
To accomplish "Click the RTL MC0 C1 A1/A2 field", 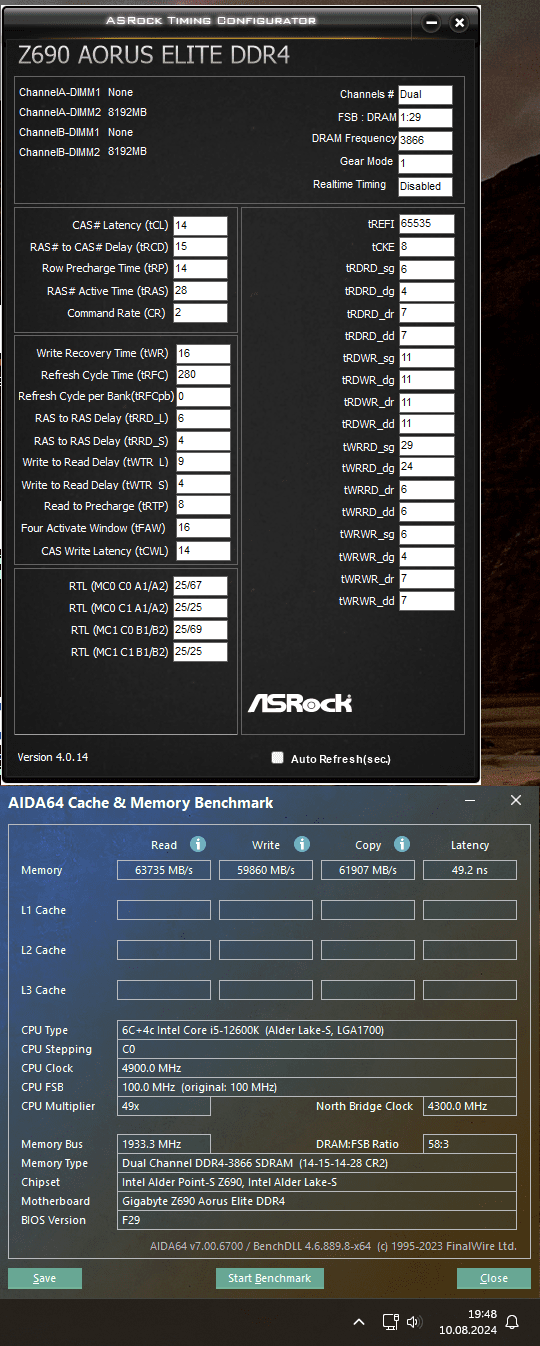I will 200,608.
